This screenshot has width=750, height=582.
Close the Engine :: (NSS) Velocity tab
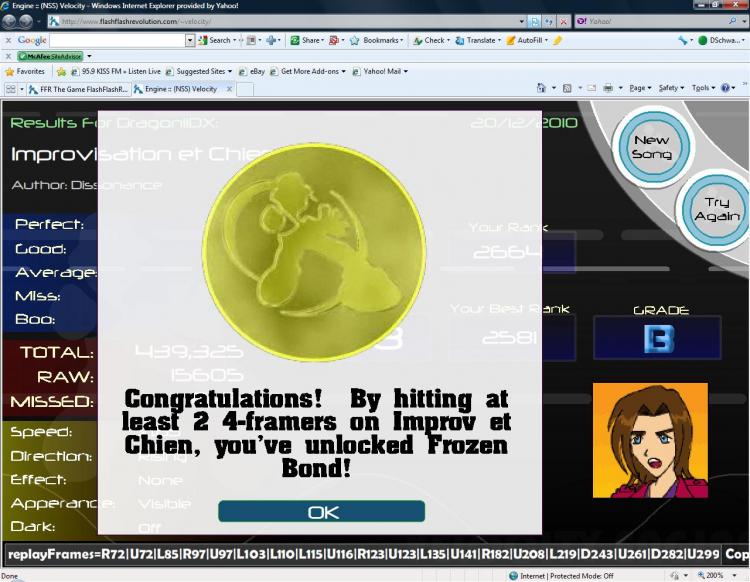point(229,89)
